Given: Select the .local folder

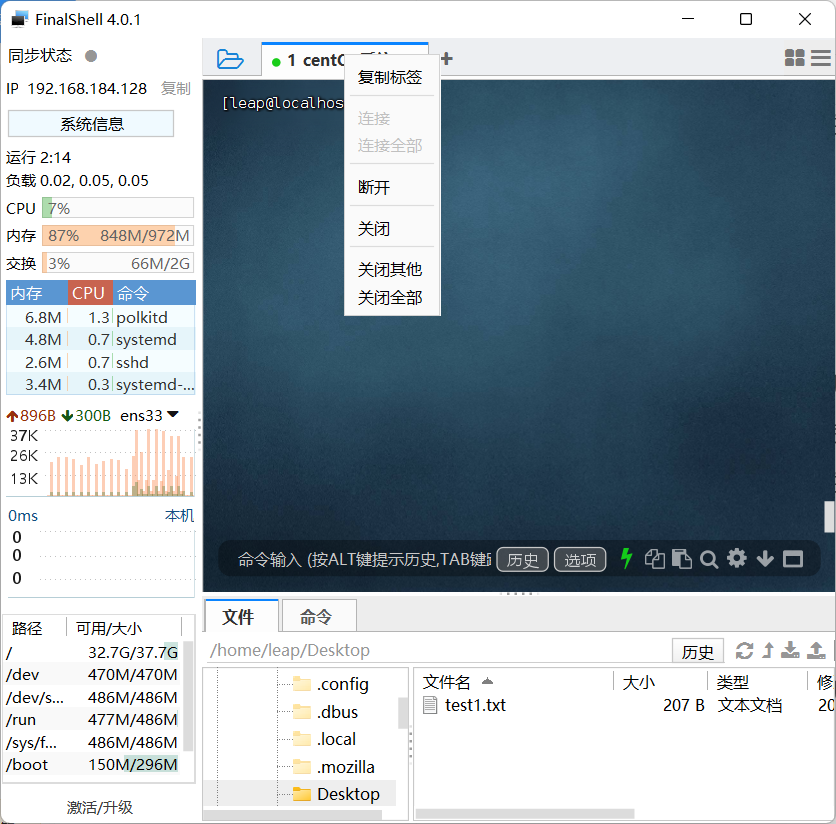Looking at the screenshot, I should pyautogui.click(x=324, y=739).
